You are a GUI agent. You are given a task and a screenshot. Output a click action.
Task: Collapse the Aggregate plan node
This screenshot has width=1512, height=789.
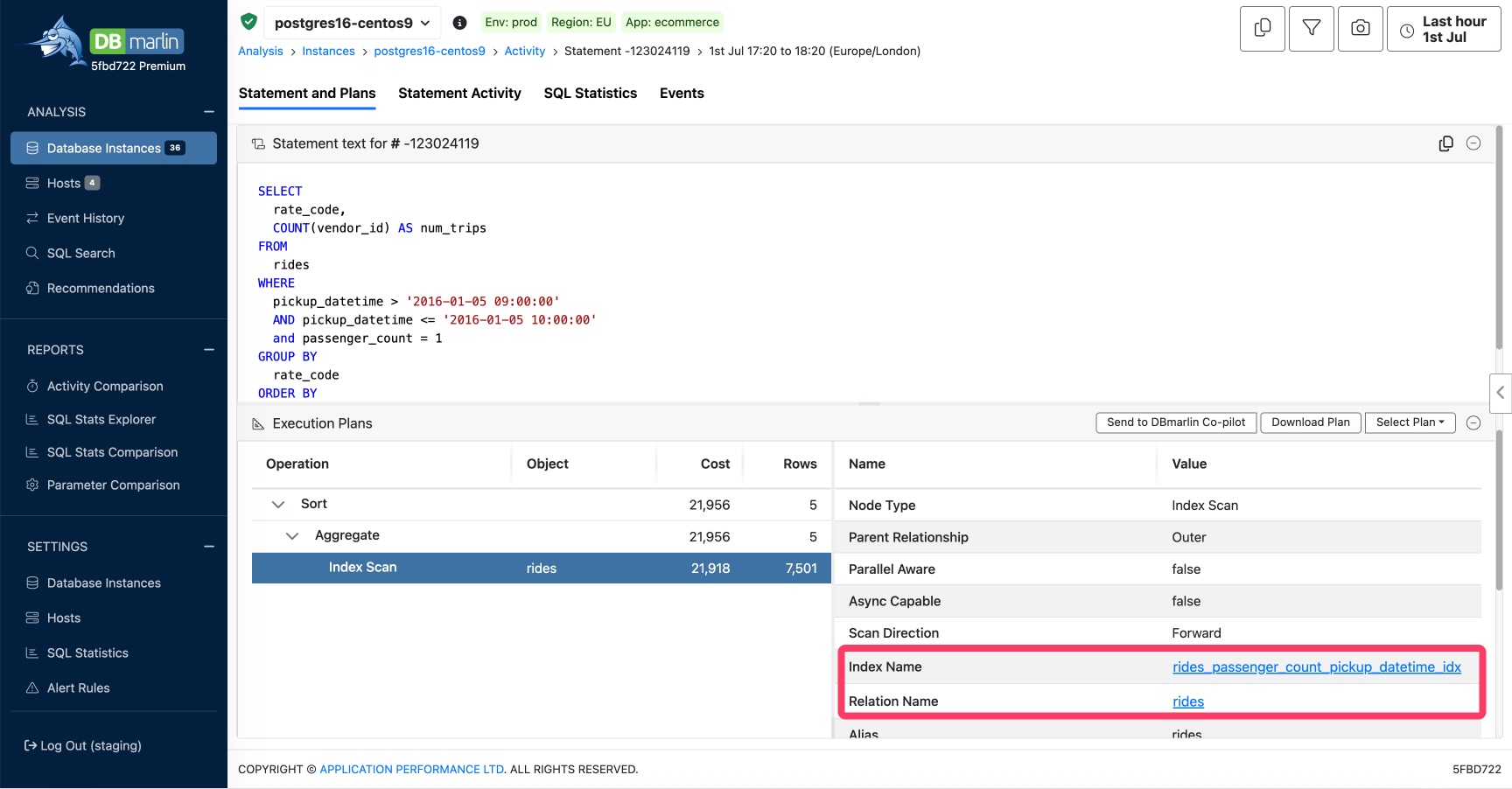292,535
